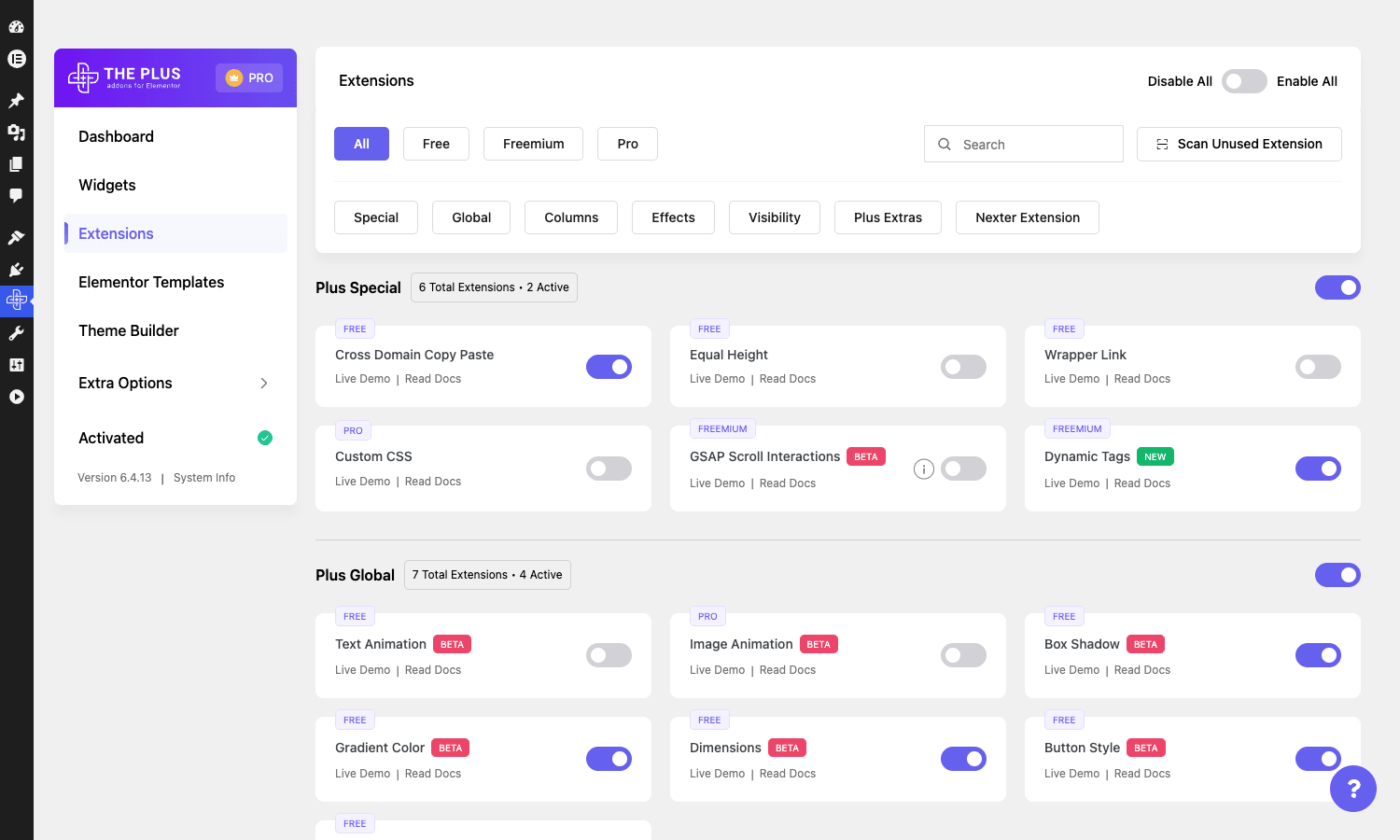Disable Cross Domain Copy Paste extension
The image size is (1400, 840).
[x=609, y=367]
